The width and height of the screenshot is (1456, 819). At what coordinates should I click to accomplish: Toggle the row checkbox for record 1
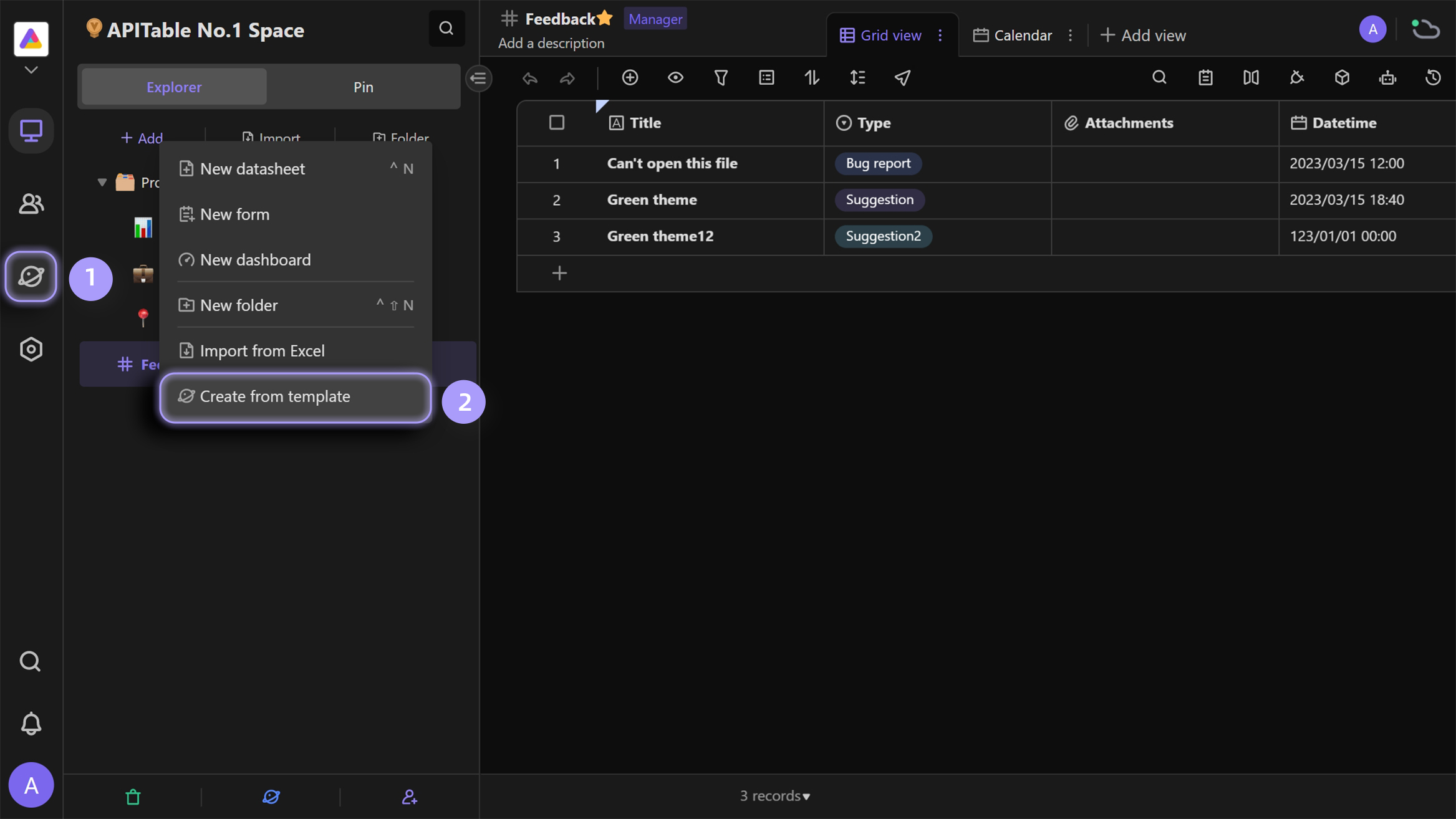[557, 163]
